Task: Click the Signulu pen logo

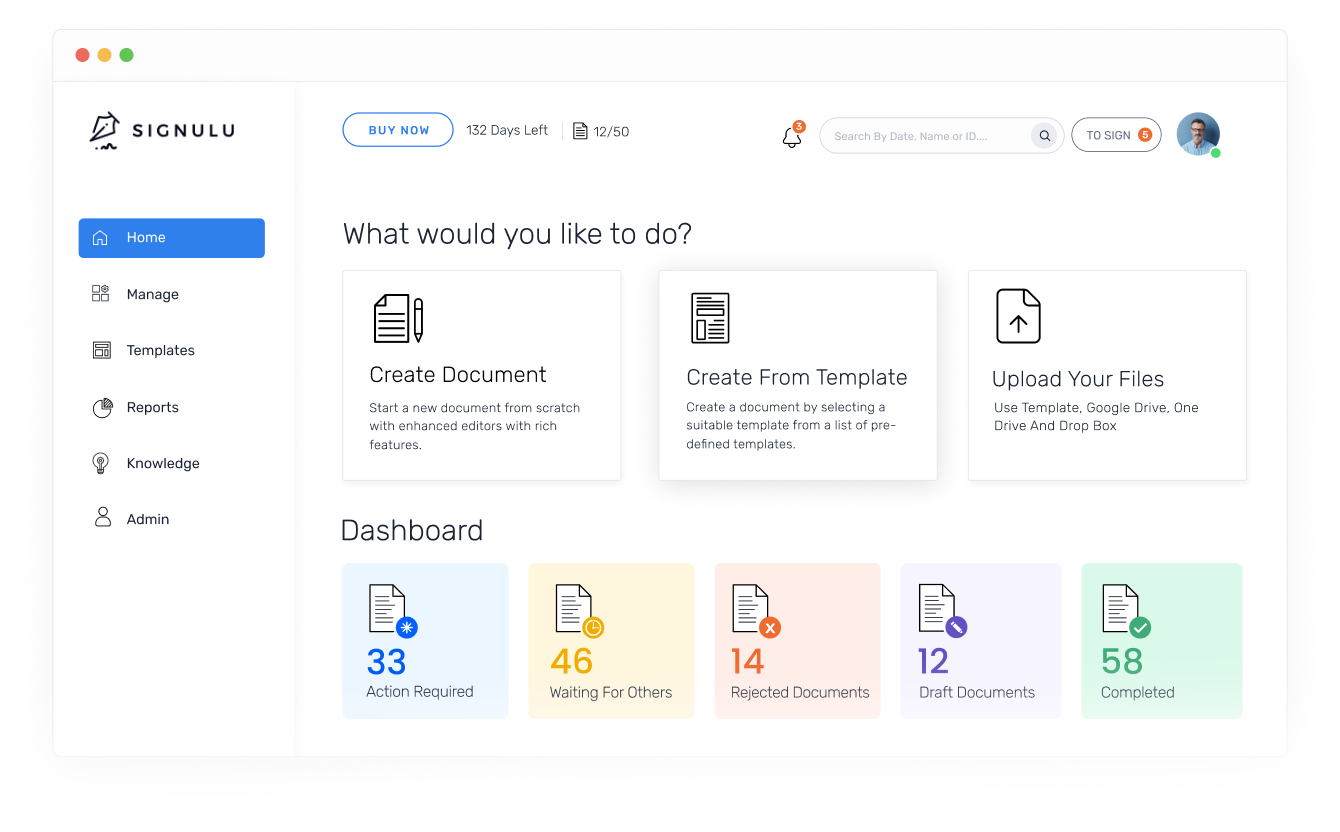Action: [105, 131]
